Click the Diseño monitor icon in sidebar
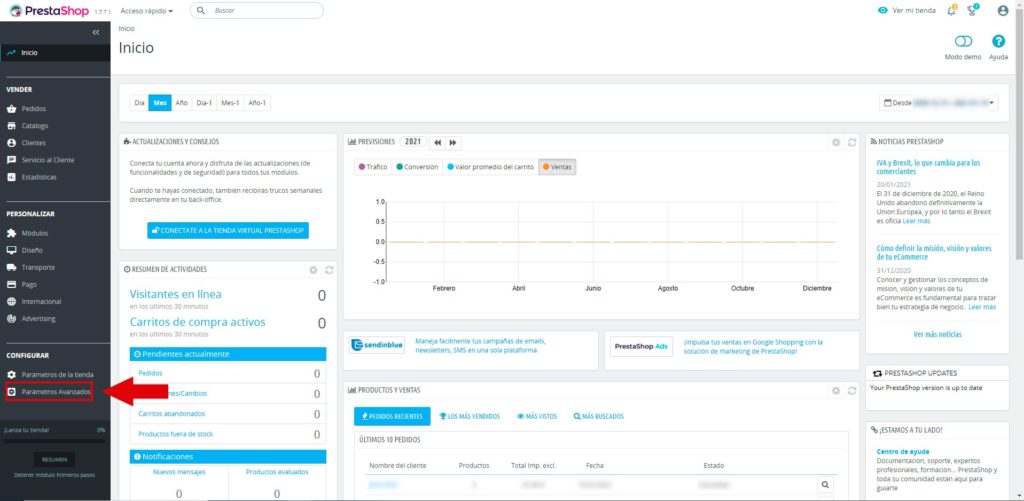The image size is (1024, 501). tap(11, 250)
